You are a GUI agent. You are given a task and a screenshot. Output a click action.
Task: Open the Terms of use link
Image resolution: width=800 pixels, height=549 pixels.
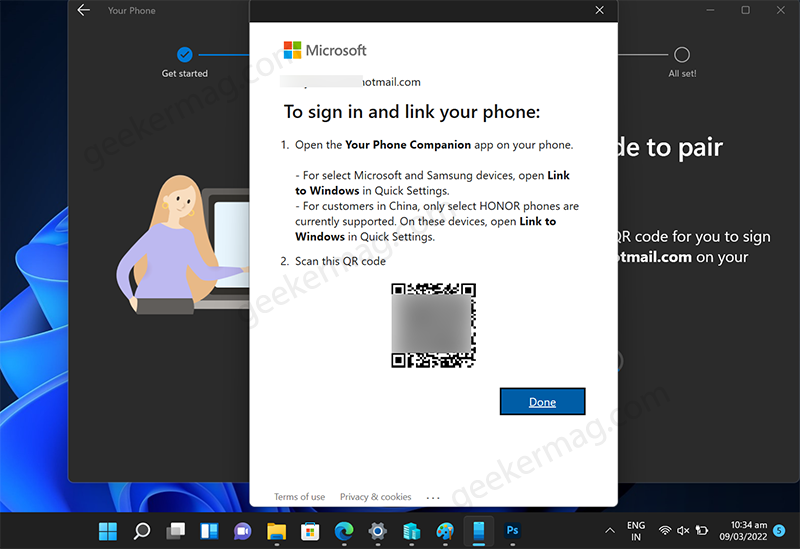point(299,496)
